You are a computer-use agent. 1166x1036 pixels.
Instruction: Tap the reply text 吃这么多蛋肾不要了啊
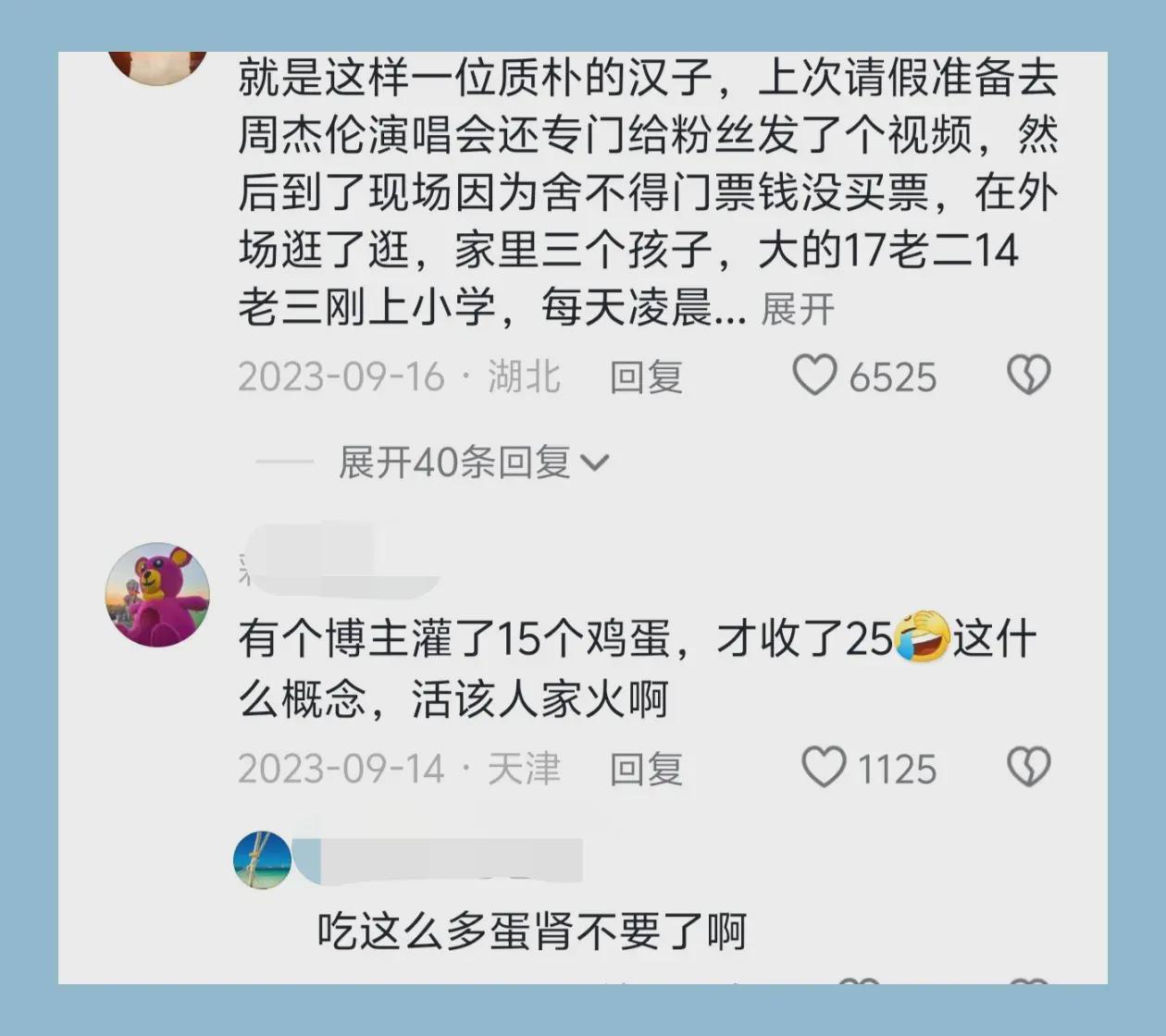pos(532,931)
